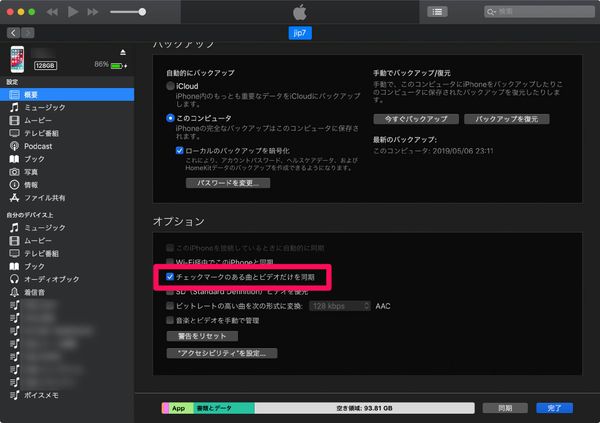600x423 pixels.
Task: Select the このコンピュータ backup radio button
Action: 170,118
